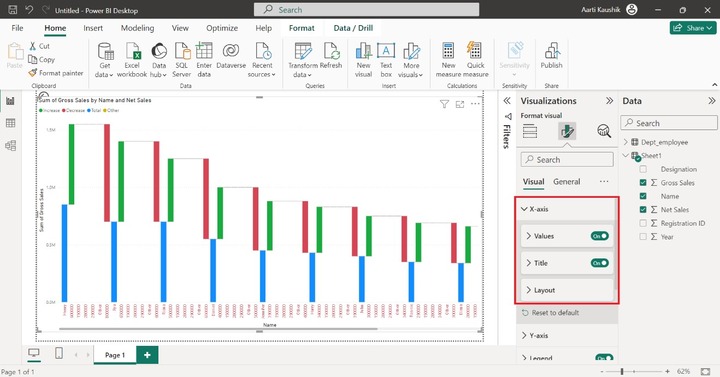Switch to Report view in left sidebar
The height and width of the screenshot is (377, 720).
[10, 101]
